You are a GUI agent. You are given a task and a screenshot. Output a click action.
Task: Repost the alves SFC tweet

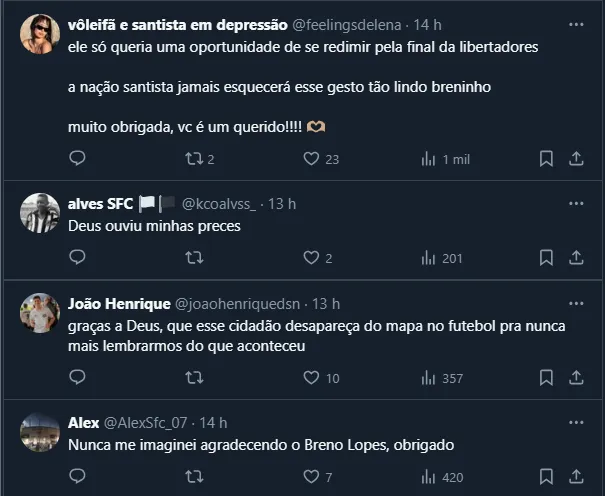[195, 258]
